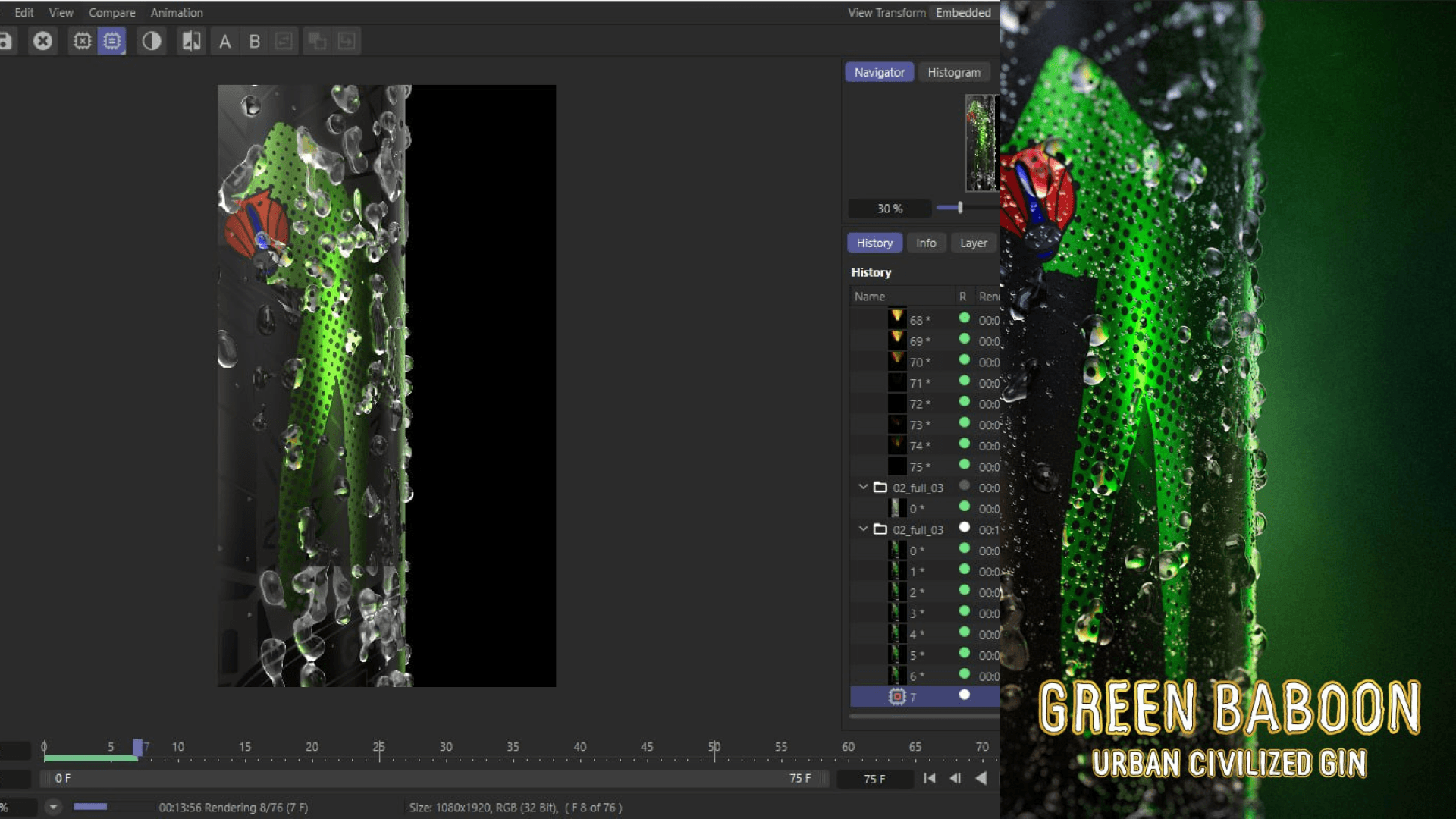
Task: Click the stop rendering X icon
Action: tap(43, 41)
